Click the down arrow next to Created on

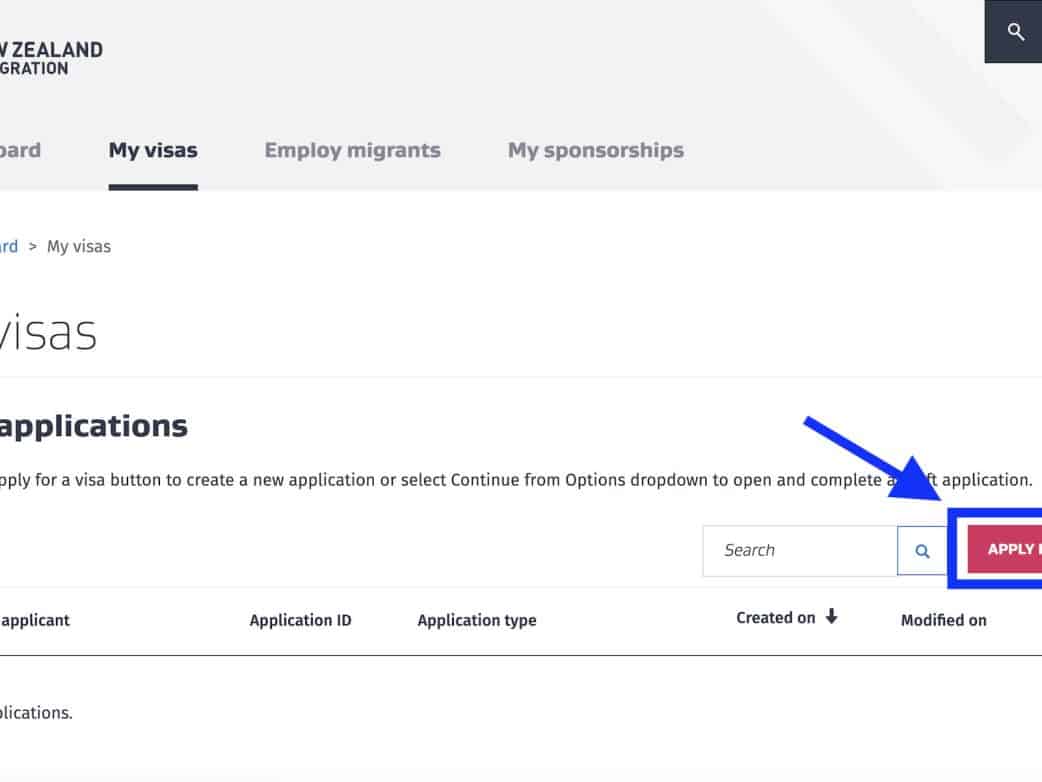pos(831,618)
